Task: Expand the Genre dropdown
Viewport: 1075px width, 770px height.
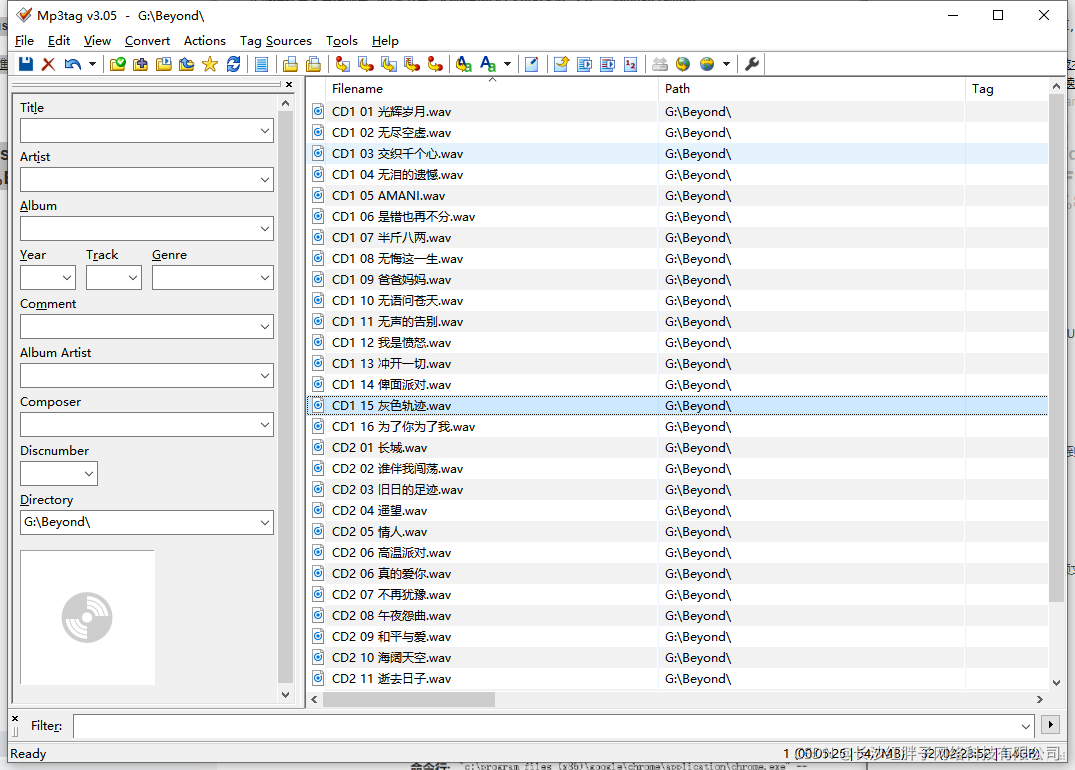Action: click(265, 278)
